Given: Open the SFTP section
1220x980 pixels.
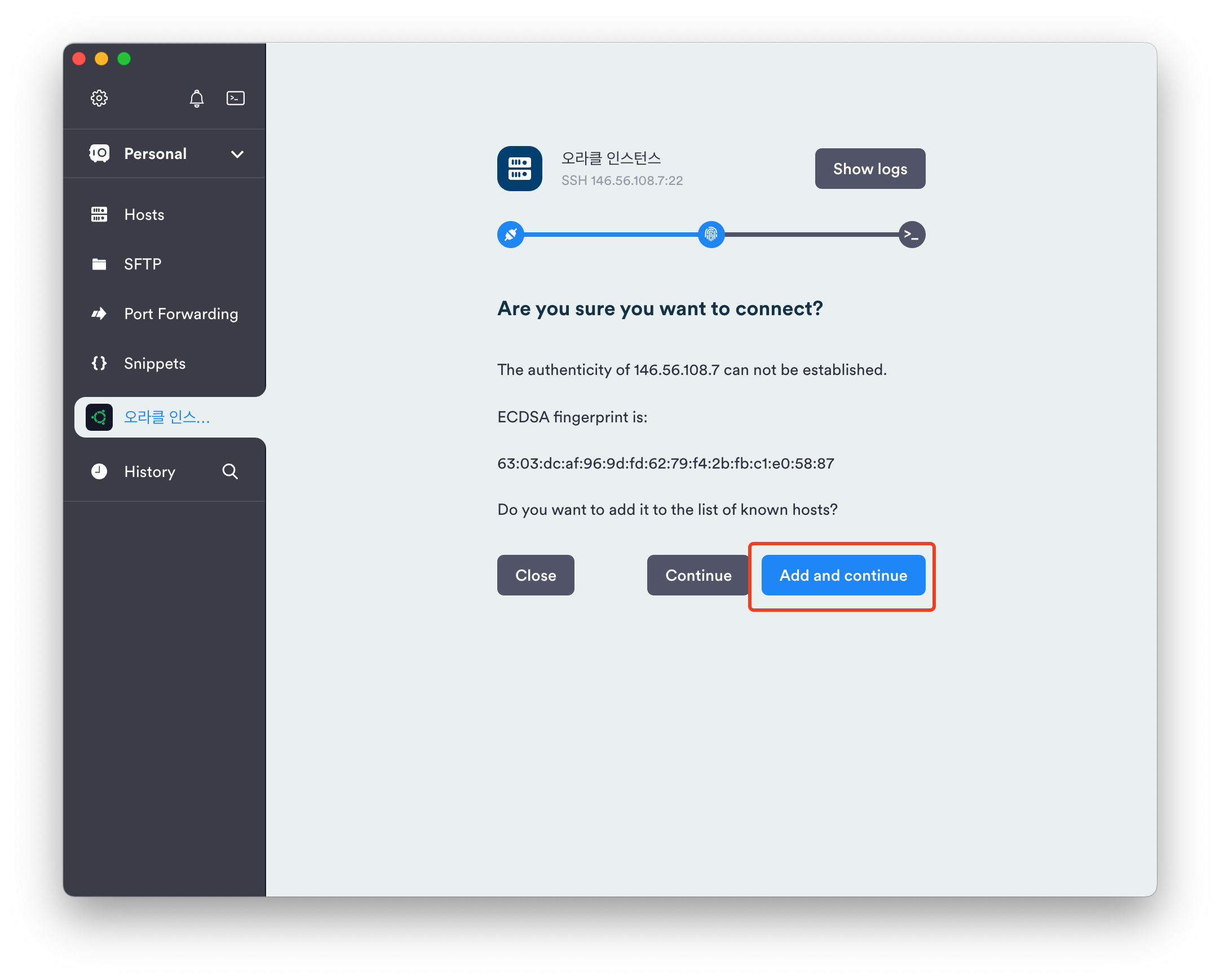Looking at the screenshot, I should [x=143, y=264].
